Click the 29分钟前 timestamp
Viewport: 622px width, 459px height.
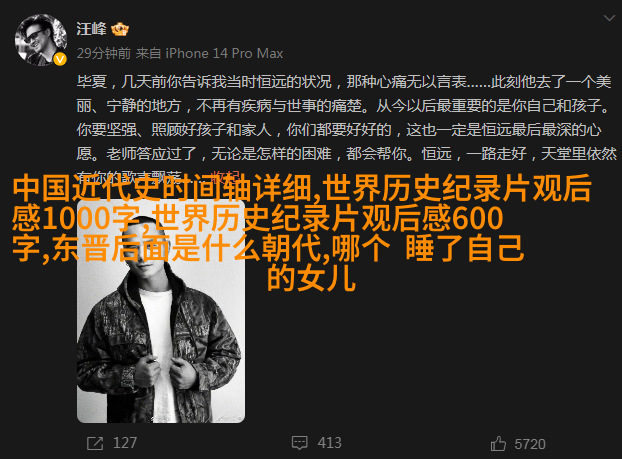(x=104, y=53)
